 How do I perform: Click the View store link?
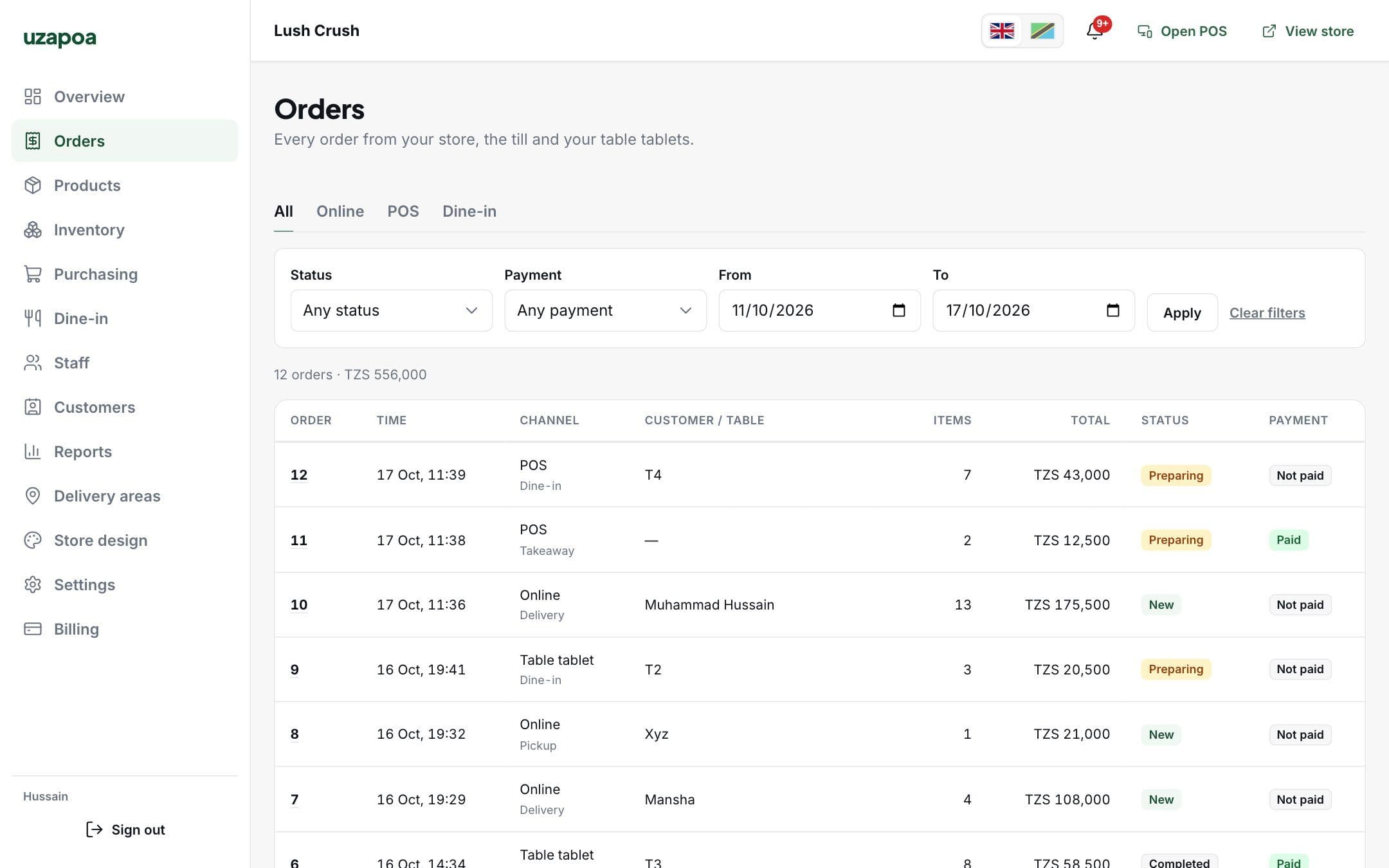tap(1307, 31)
